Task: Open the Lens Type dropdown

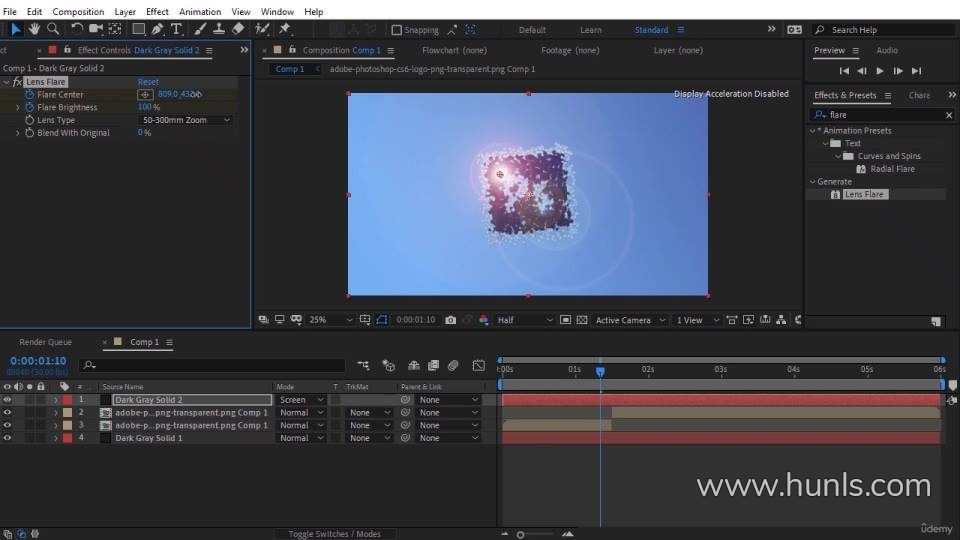Action: coord(186,120)
